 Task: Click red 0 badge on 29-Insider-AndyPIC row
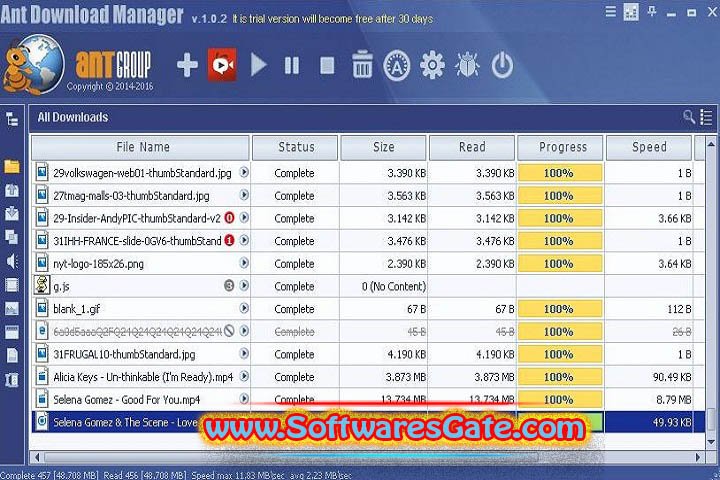pos(229,218)
